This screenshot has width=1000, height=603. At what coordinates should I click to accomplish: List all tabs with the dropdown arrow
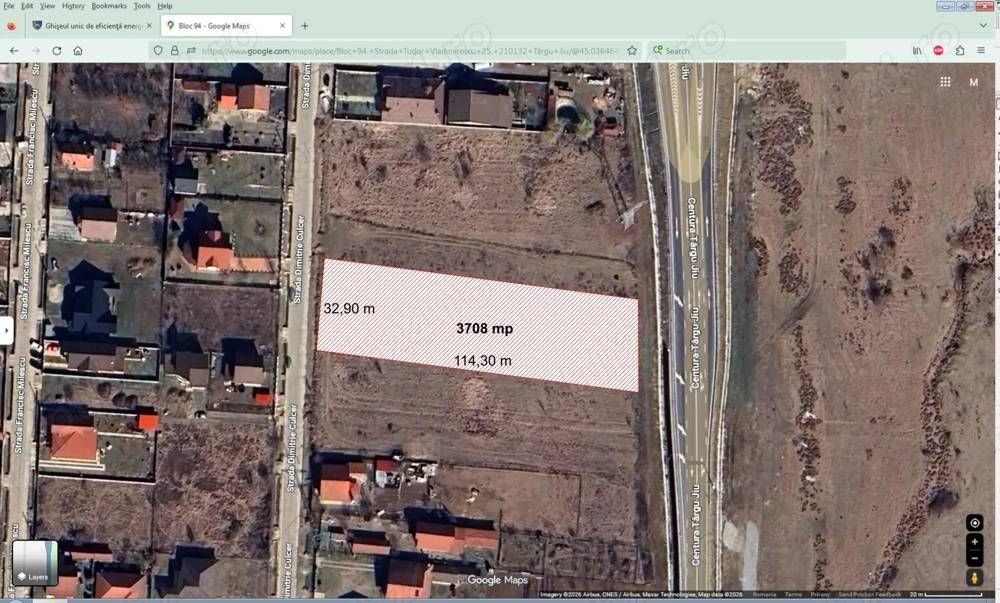[x=983, y=25]
